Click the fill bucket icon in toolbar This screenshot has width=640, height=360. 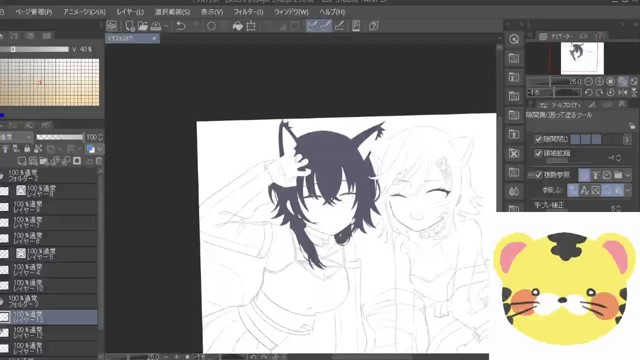(238, 26)
